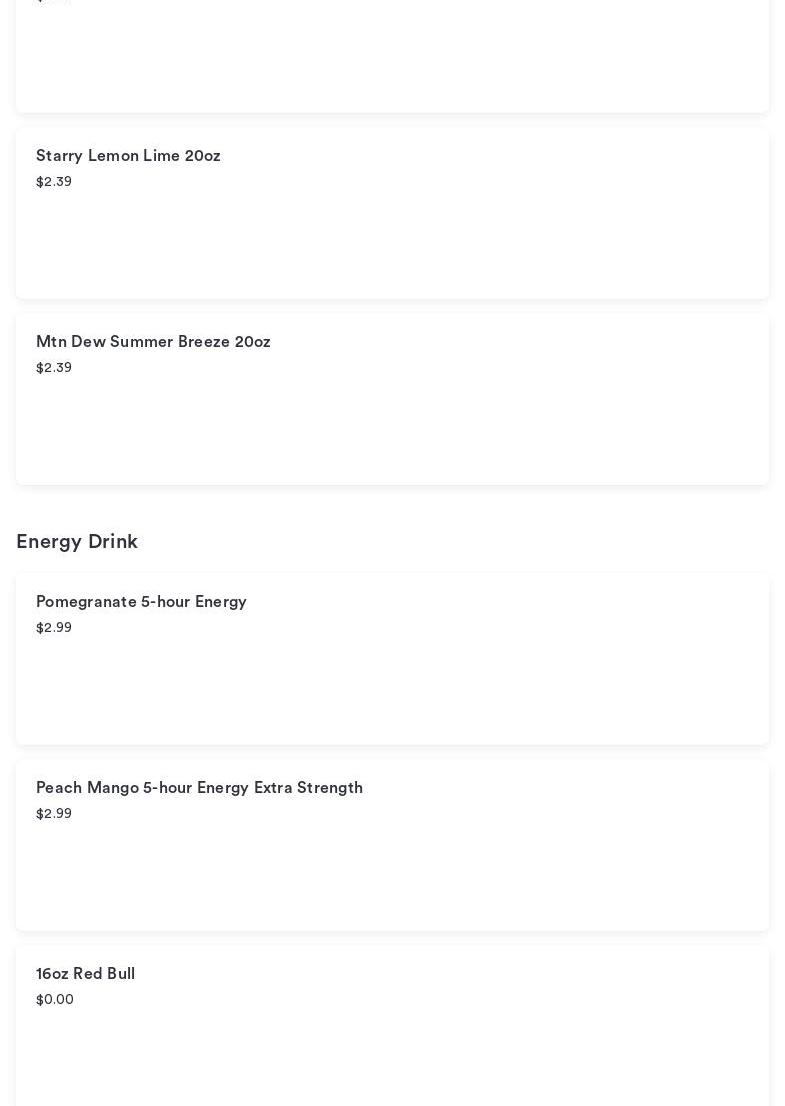Open the Starry Lemon Lime 20oz item
Image resolution: width=785 pixels, height=1106 pixels.
pyautogui.click(x=128, y=156)
